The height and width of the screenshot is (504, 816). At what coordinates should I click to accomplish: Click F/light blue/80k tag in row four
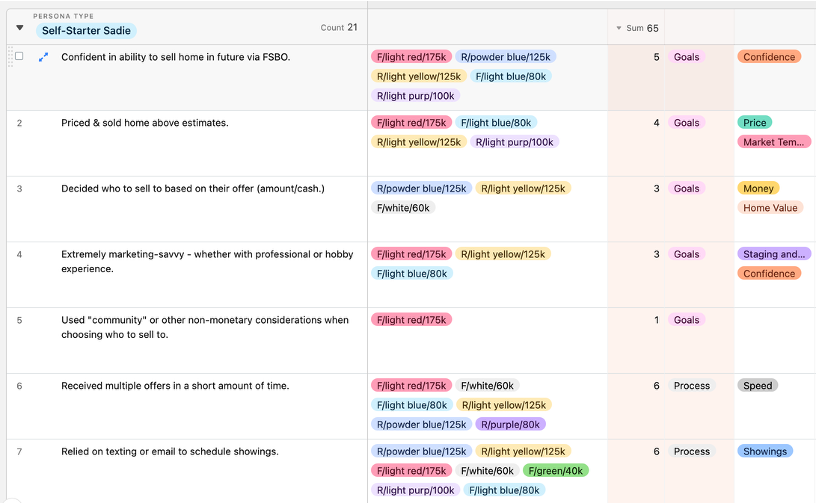(x=412, y=273)
